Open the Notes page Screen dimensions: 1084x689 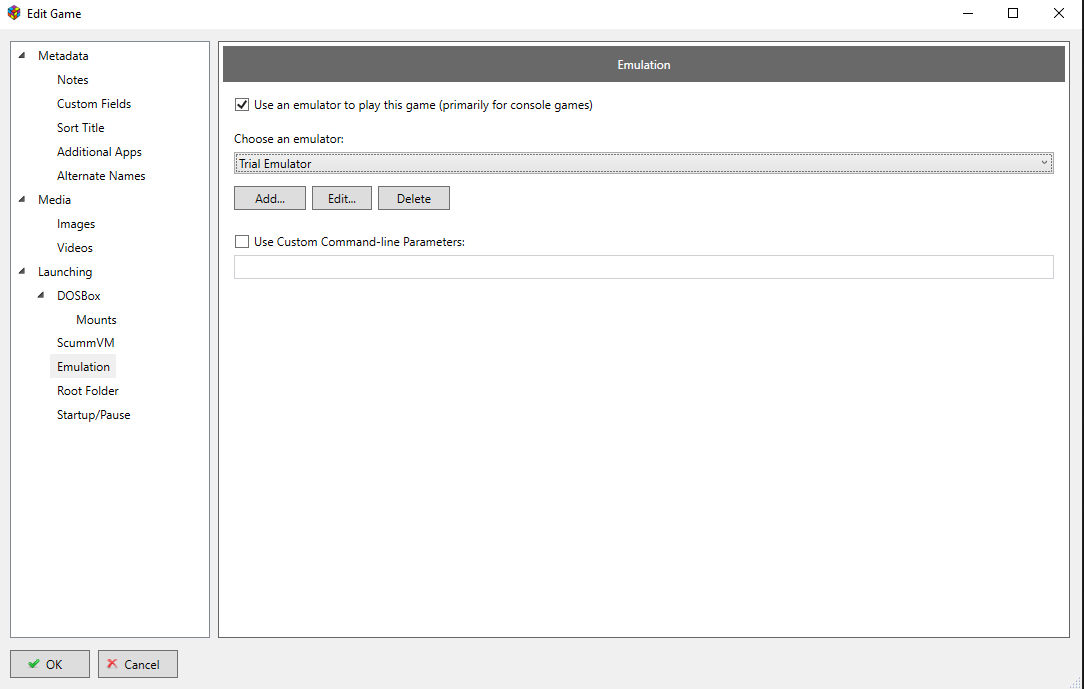coord(72,80)
